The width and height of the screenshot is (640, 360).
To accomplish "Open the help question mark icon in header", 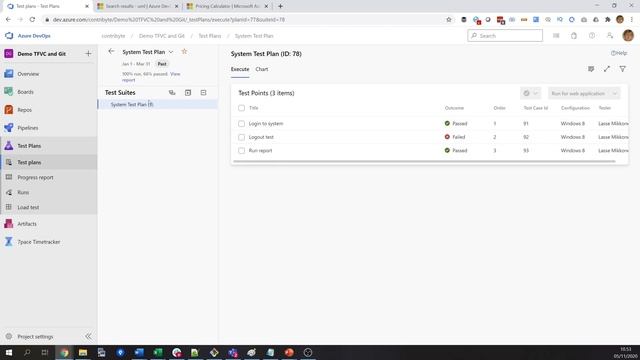I will 592,36.
